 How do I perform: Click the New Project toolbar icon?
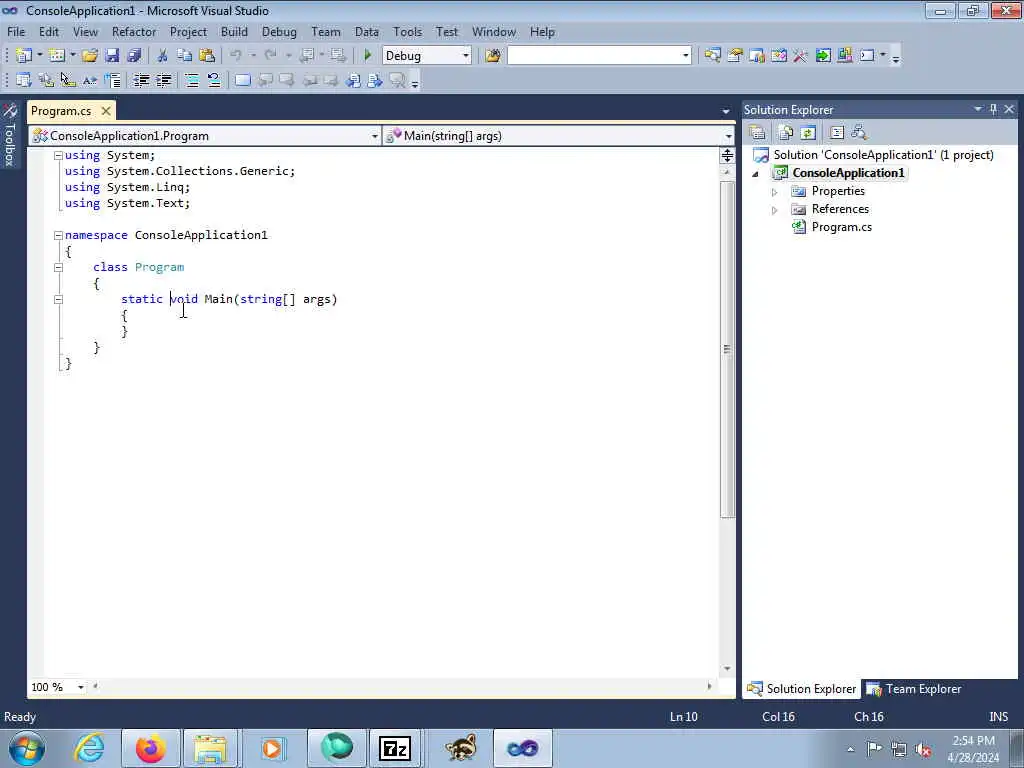(24, 56)
